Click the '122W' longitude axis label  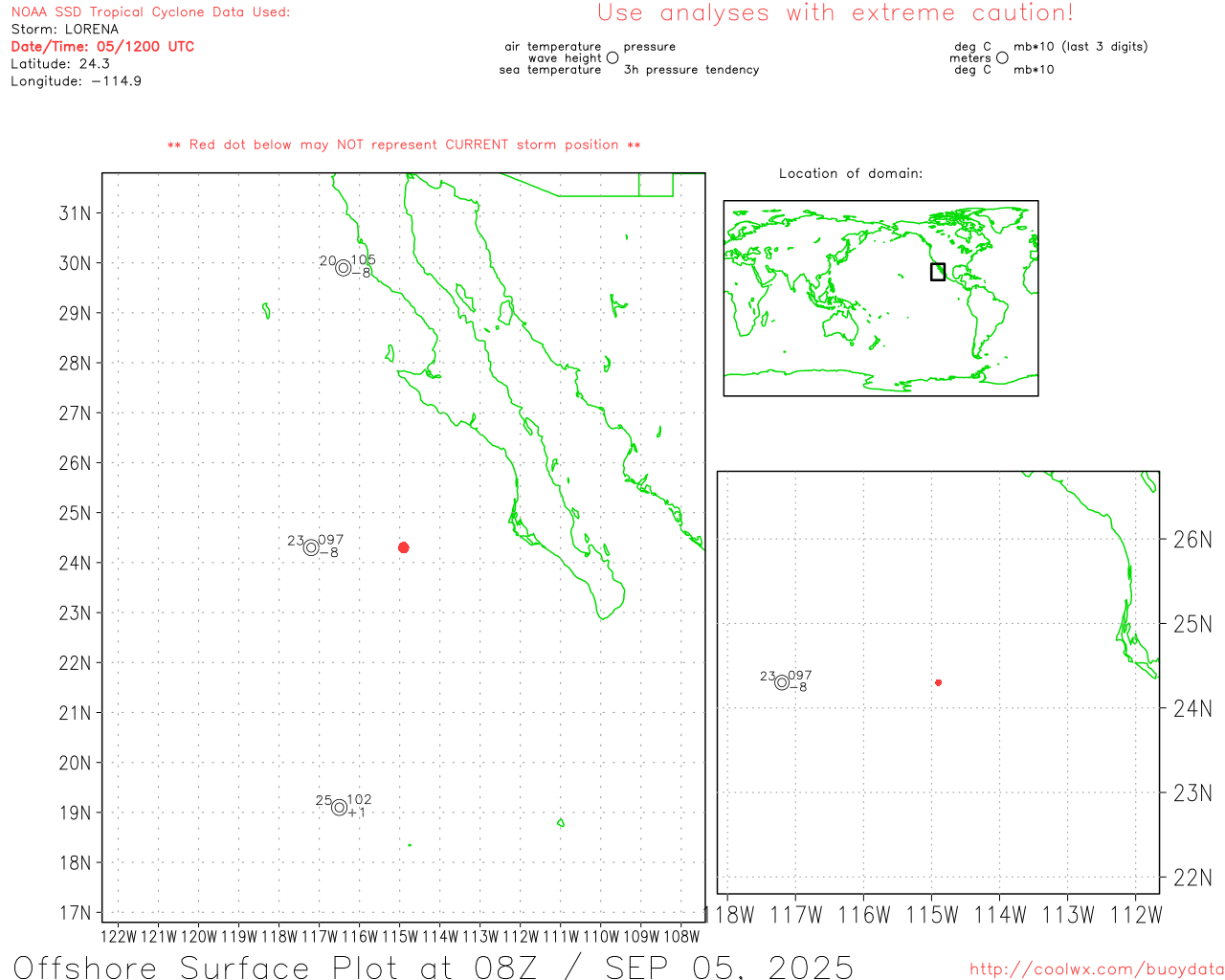(x=119, y=936)
